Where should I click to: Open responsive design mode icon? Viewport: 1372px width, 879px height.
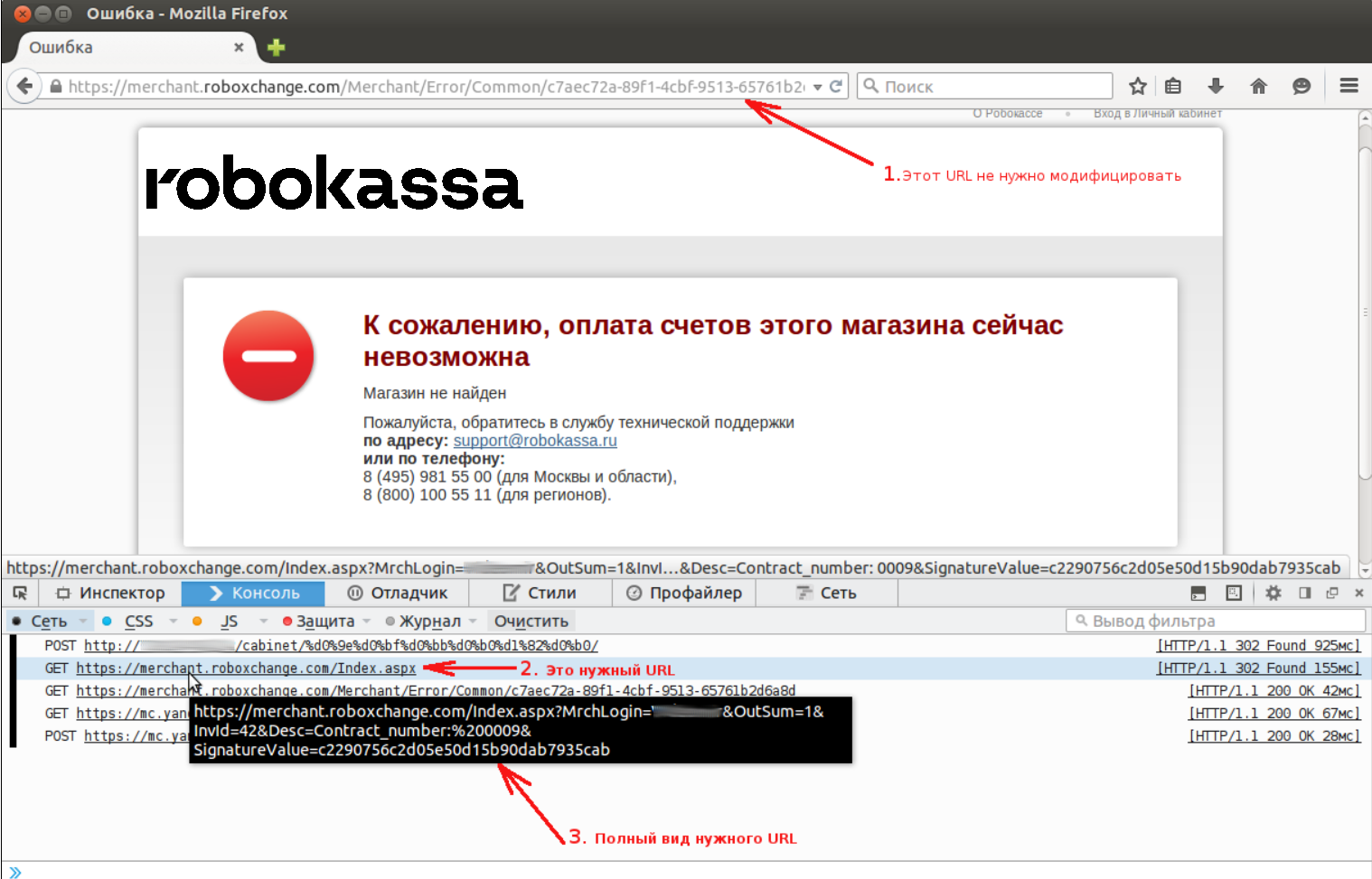1234,593
